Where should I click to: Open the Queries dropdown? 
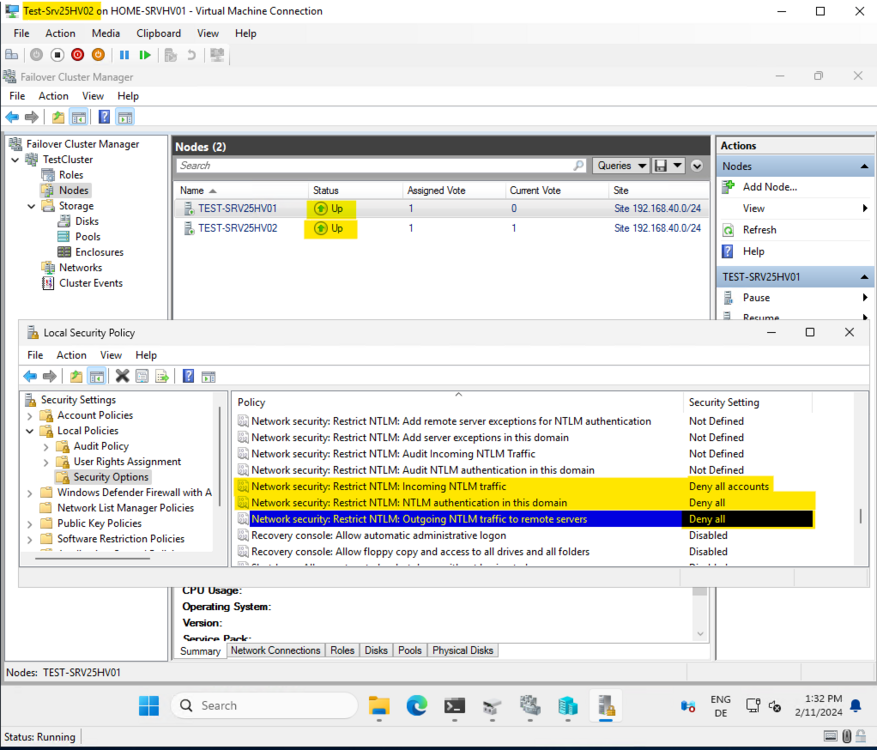(x=619, y=166)
